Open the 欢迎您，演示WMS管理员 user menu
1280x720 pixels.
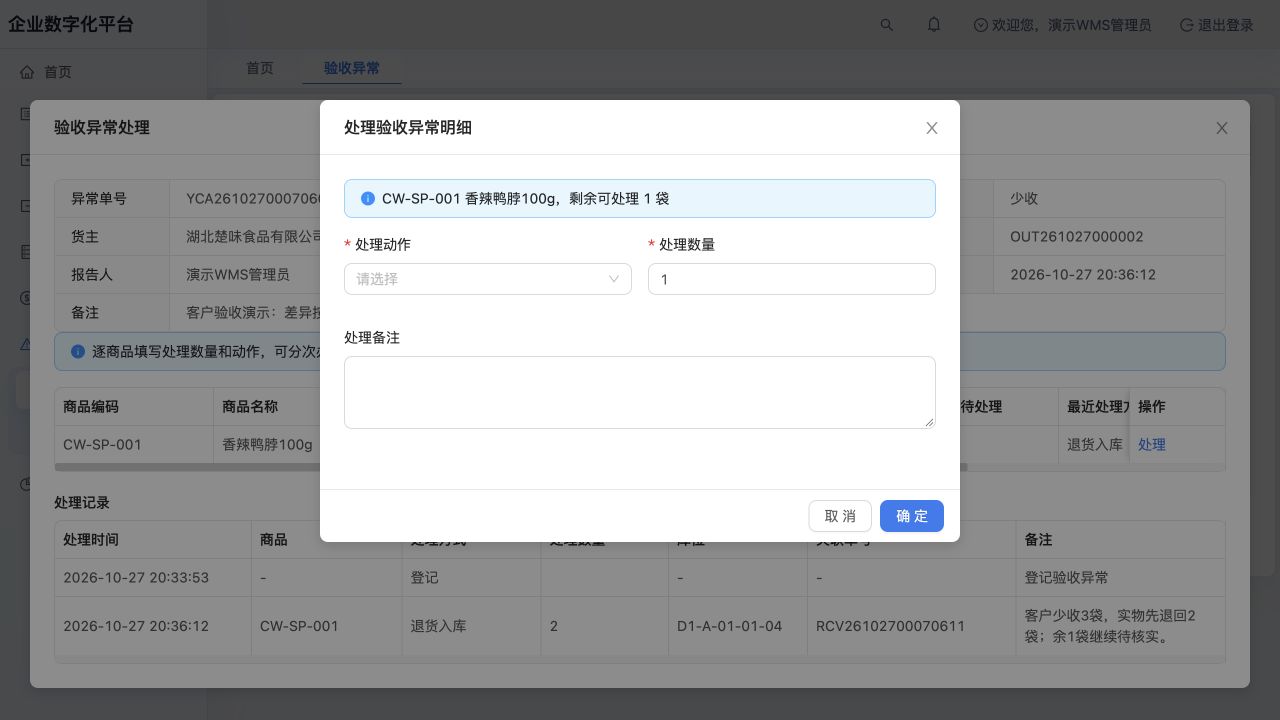(1062, 25)
